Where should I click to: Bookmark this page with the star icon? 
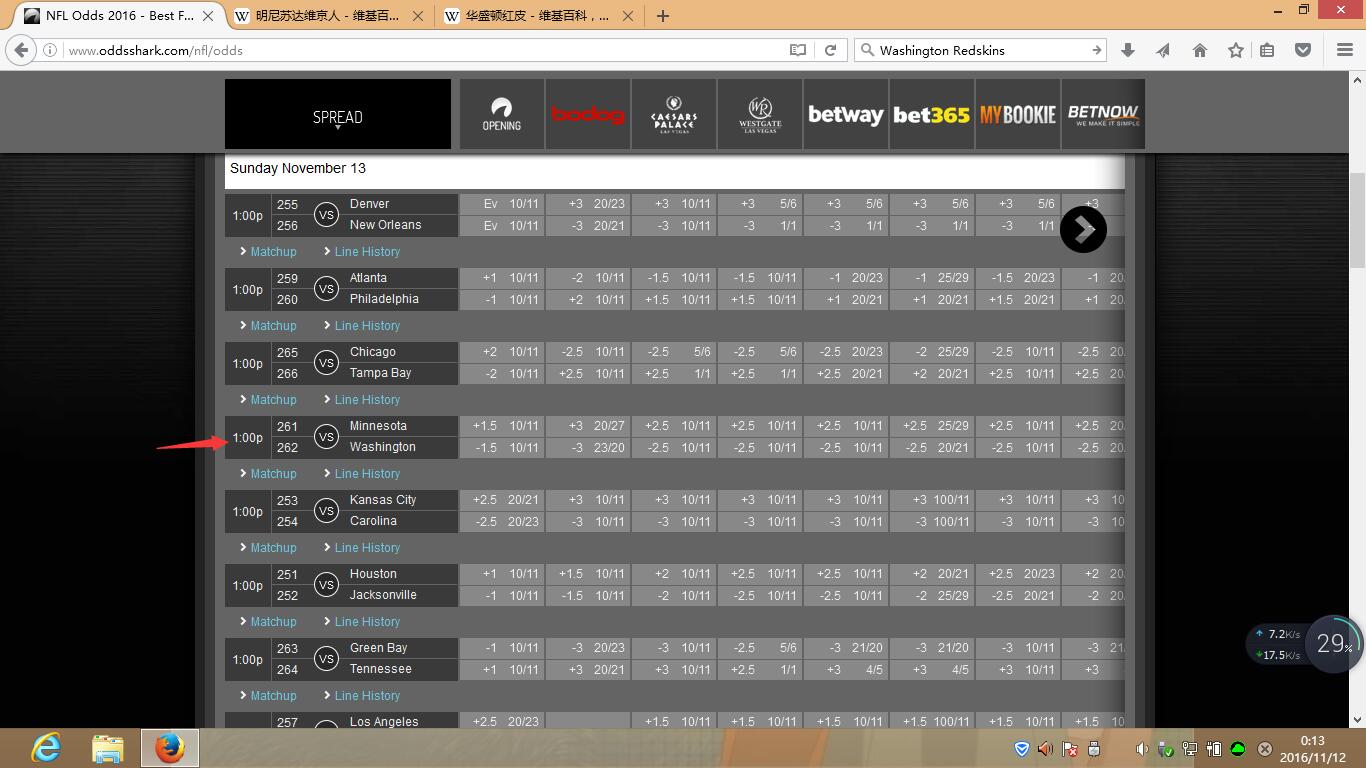coord(1236,50)
